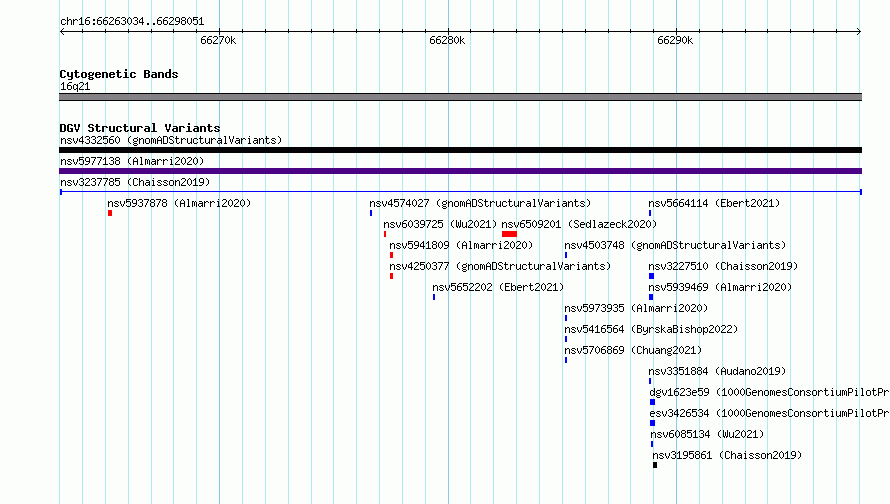Open the nsv5652202 (Ebert2021) label
Viewport: 890px width, 504px height.
[x=498, y=287]
